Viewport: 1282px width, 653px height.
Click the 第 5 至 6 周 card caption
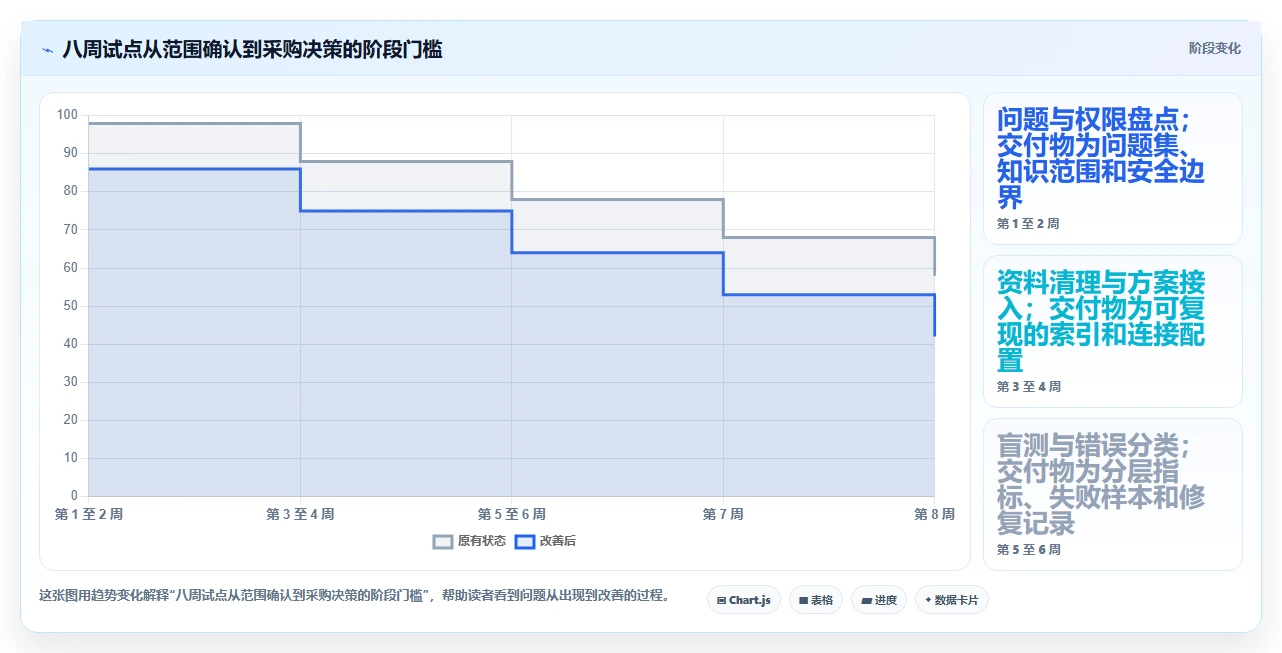1029,550
